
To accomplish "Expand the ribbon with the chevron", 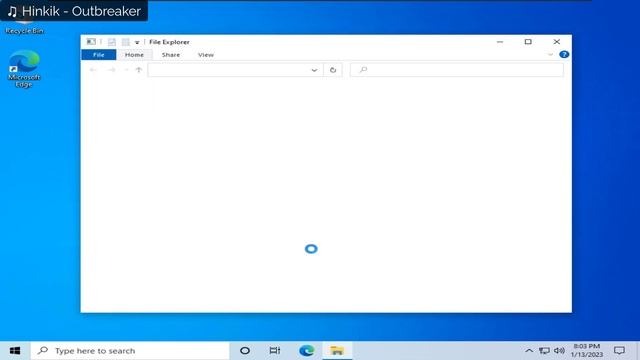I will 550,54.
